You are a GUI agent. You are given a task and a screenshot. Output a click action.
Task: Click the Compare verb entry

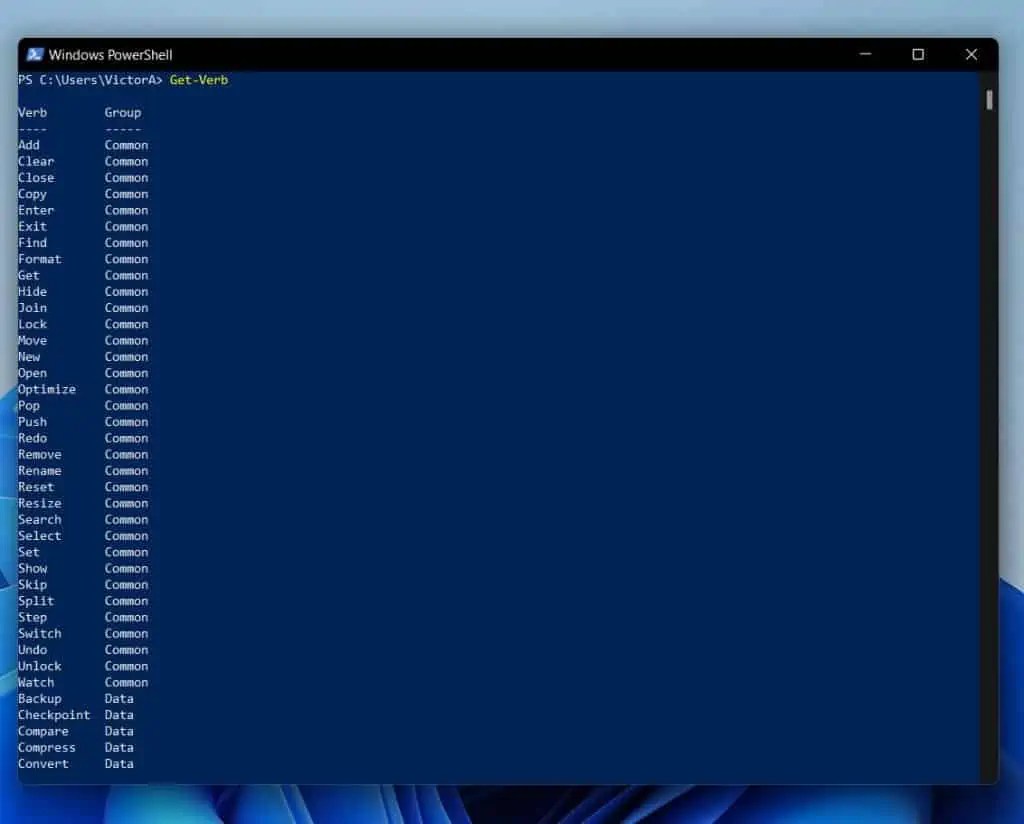43,733
